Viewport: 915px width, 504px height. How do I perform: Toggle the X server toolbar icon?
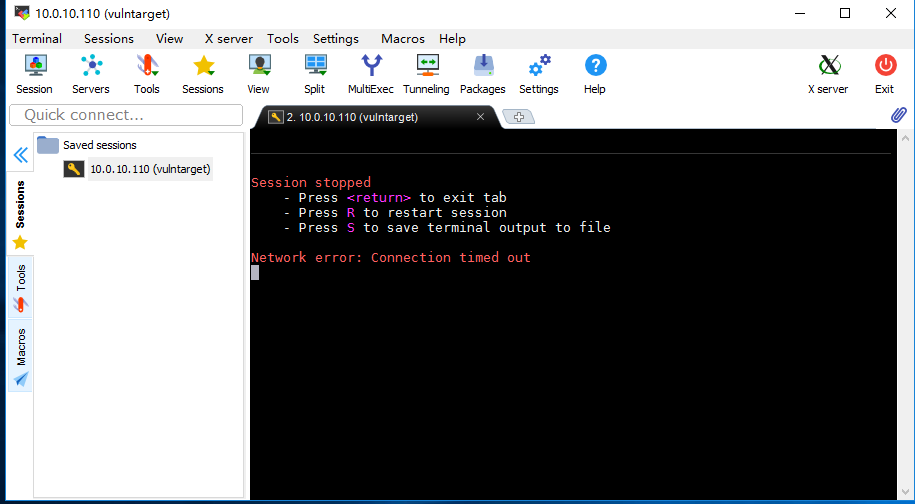(x=828, y=74)
